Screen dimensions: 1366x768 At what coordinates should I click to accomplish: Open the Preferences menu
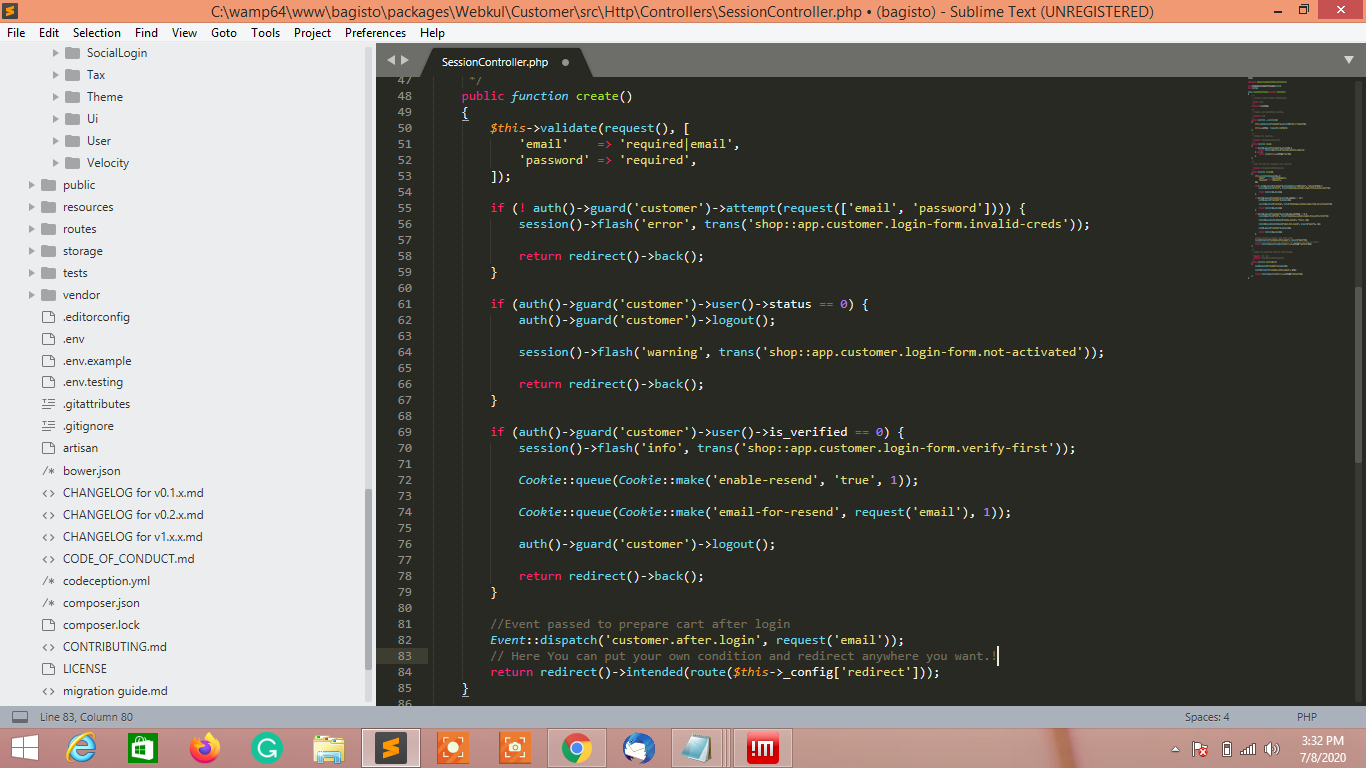375,32
